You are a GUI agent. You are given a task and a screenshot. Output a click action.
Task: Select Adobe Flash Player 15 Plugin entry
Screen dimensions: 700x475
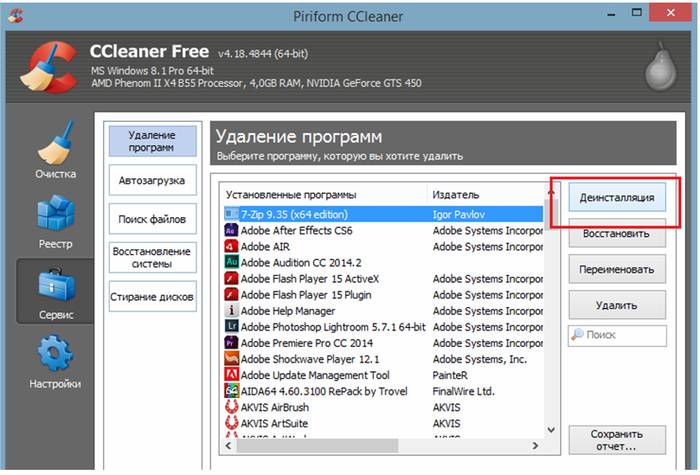(x=383, y=294)
